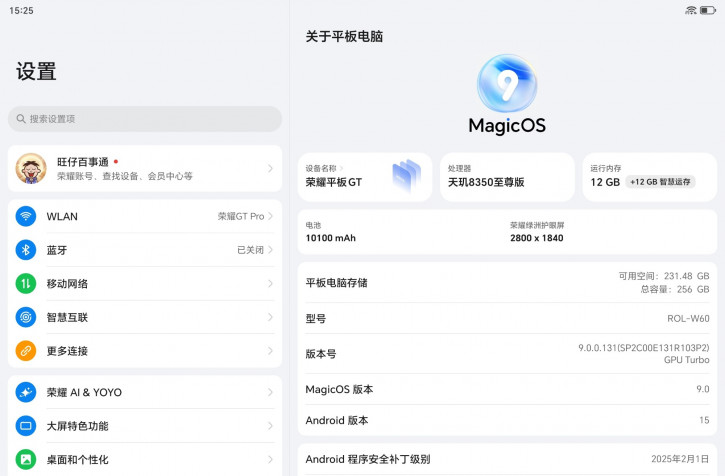
Task: Select the WLAN menu label
Action: pos(62,216)
